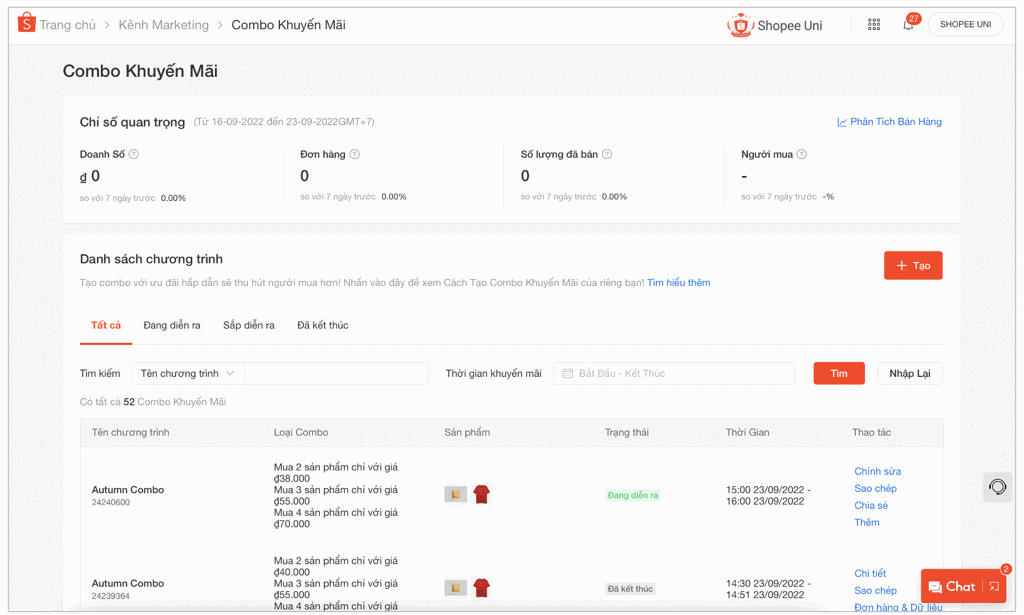Go to Kênh Marketing breadcrumb

pyautogui.click(x=164, y=25)
